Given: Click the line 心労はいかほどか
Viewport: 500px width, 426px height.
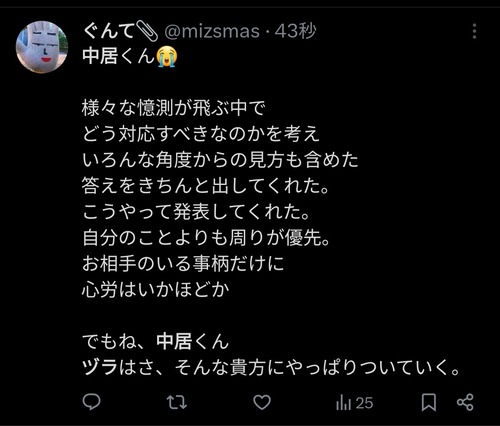Looking at the screenshot, I should (156, 290).
